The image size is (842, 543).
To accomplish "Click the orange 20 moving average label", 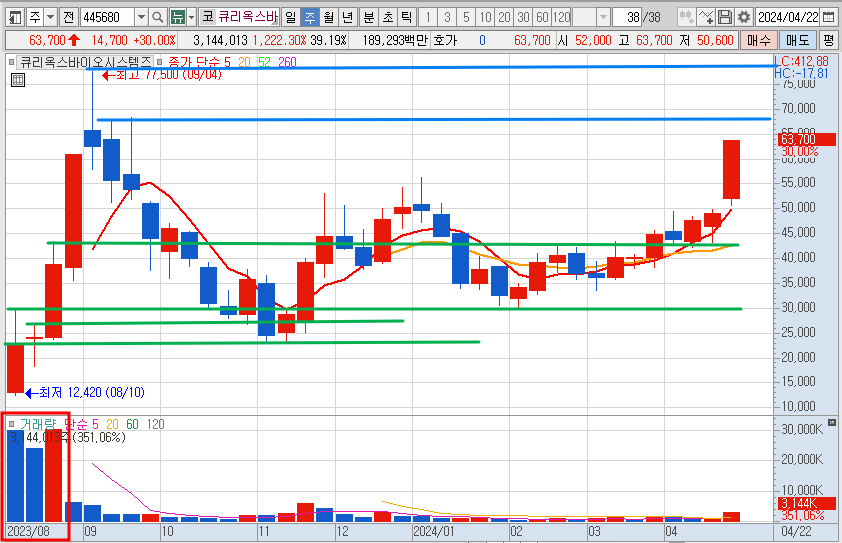I will [x=244, y=62].
